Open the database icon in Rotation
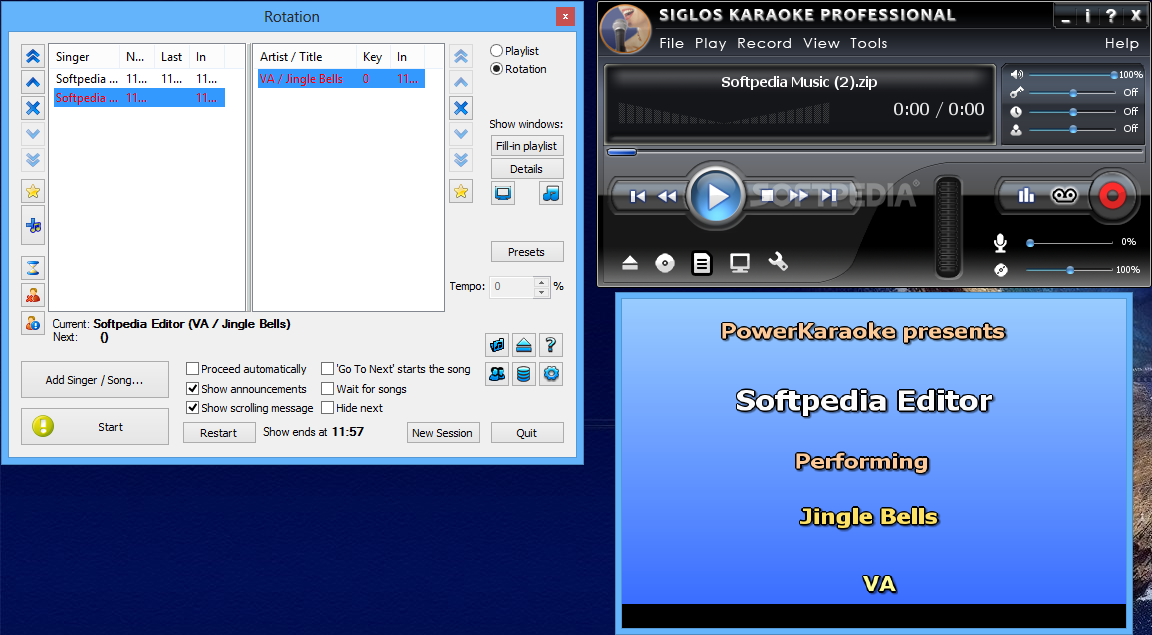The width and height of the screenshot is (1152, 635). pos(524,373)
